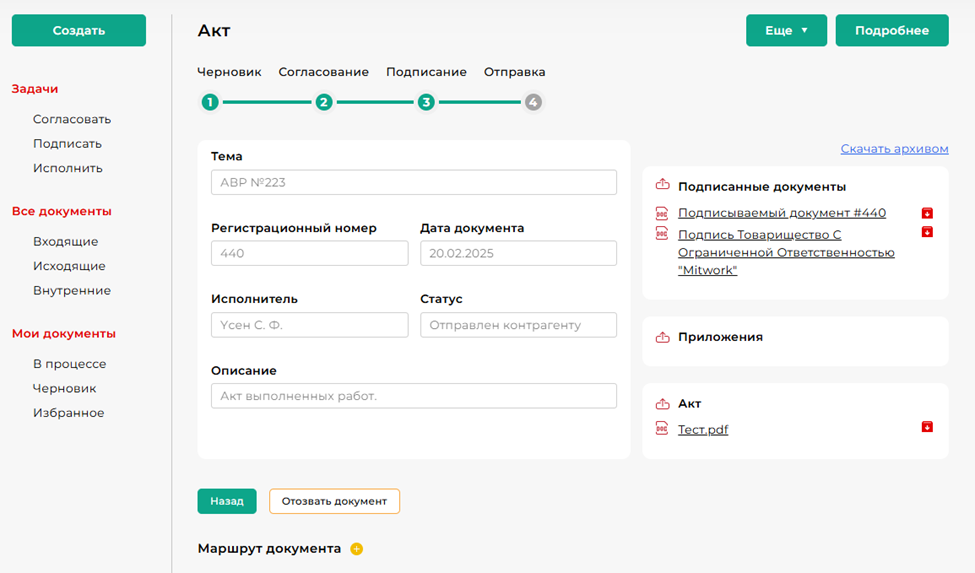Go to Подписать under Задачи

tap(67, 143)
